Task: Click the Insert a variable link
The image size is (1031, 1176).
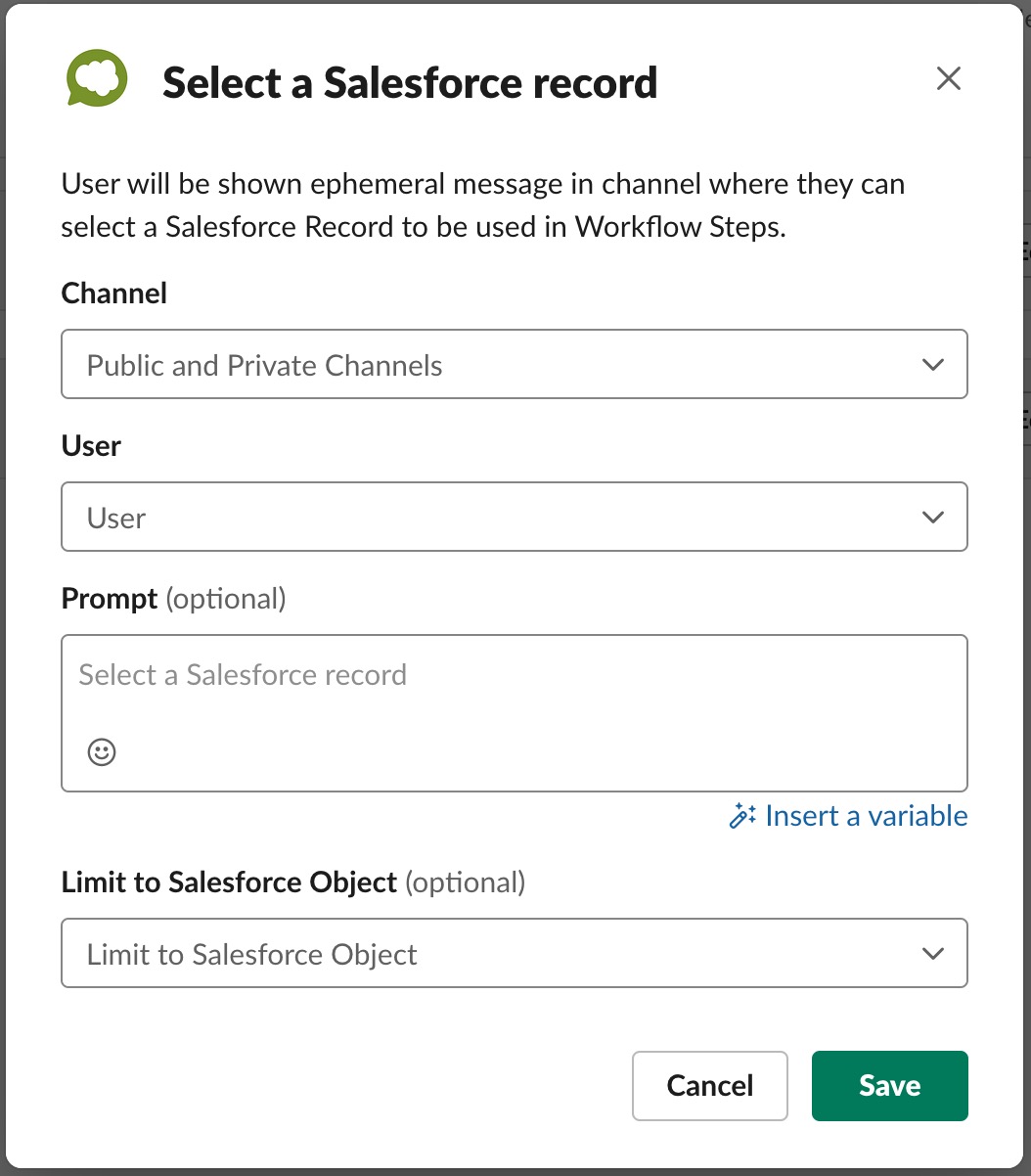Action: point(848,816)
